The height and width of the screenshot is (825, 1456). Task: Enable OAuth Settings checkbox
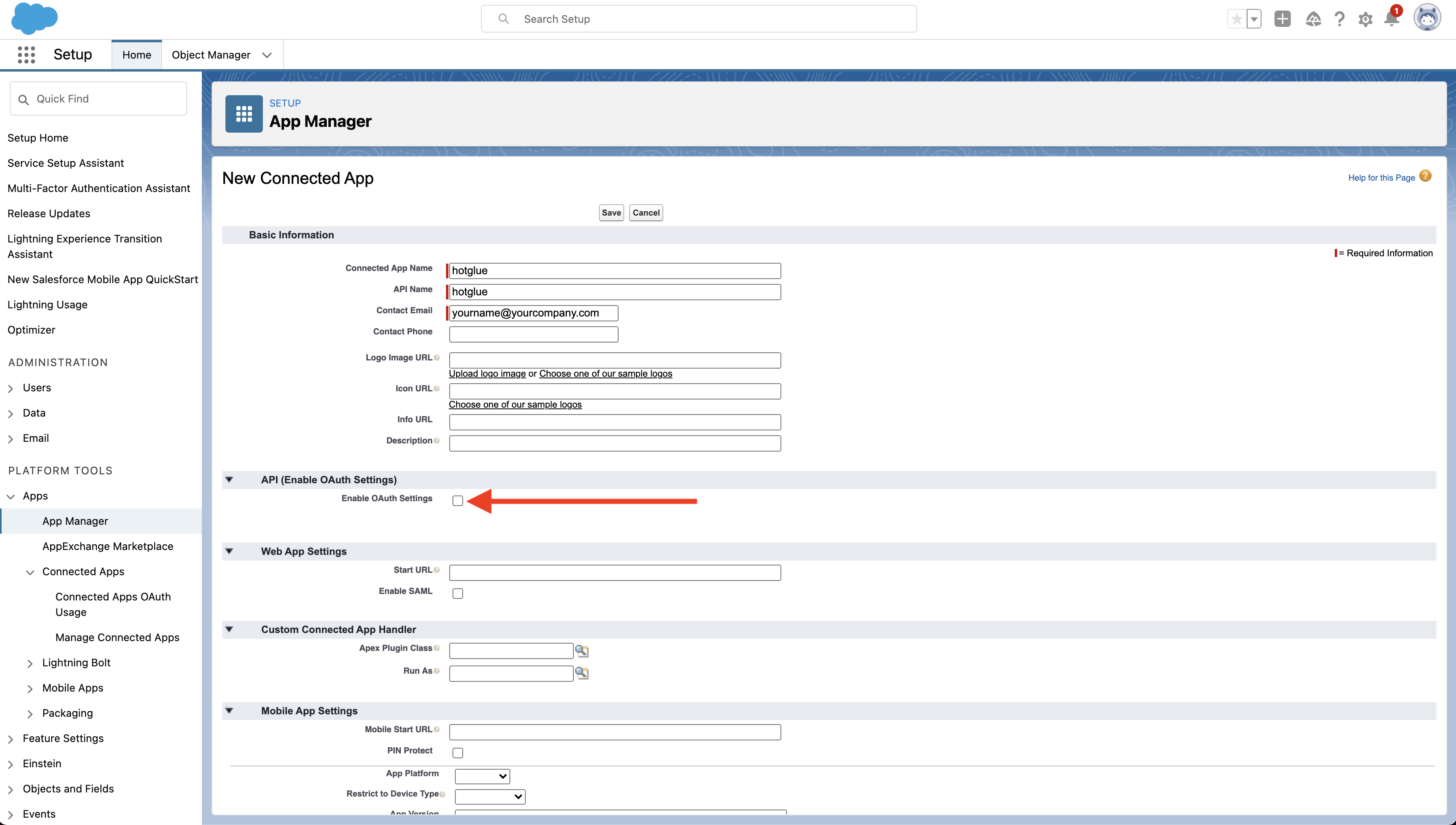(x=457, y=500)
